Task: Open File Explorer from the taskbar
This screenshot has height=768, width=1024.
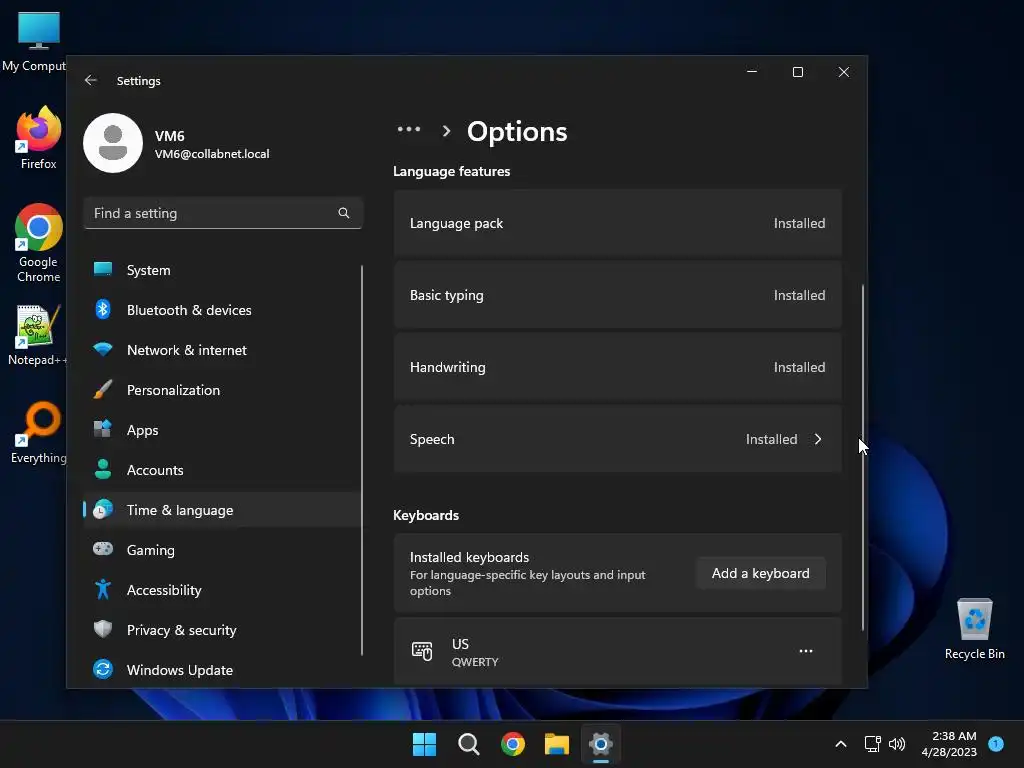Action: (557, 744)
